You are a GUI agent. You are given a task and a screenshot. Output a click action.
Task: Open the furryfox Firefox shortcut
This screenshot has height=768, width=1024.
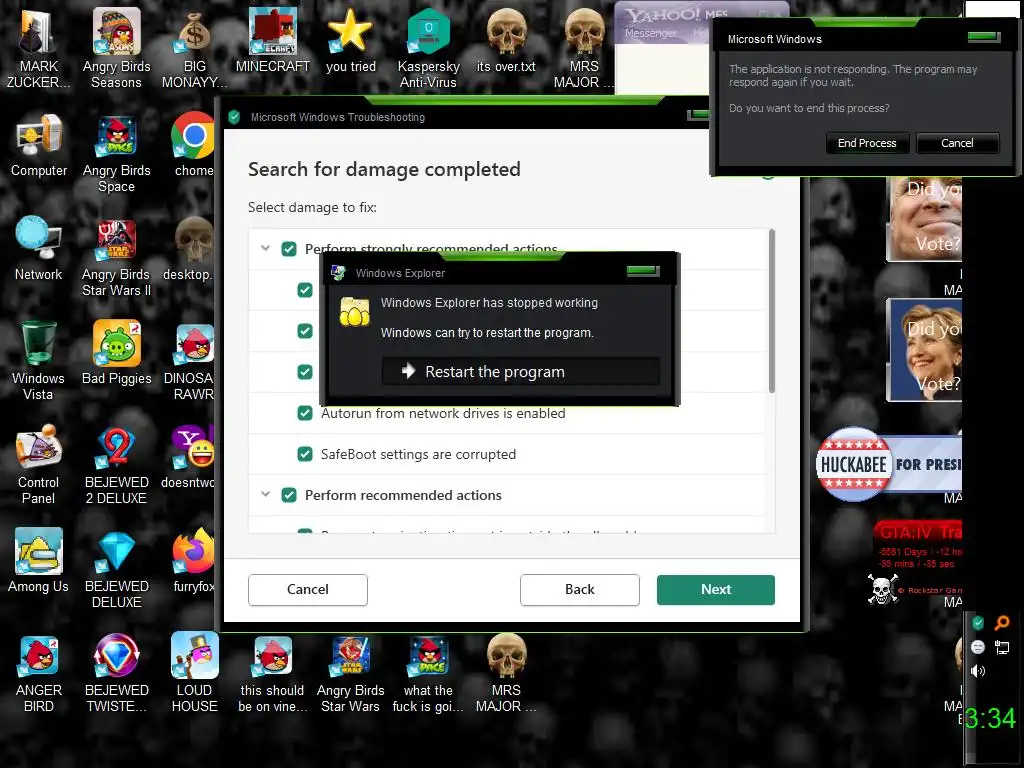193,561
